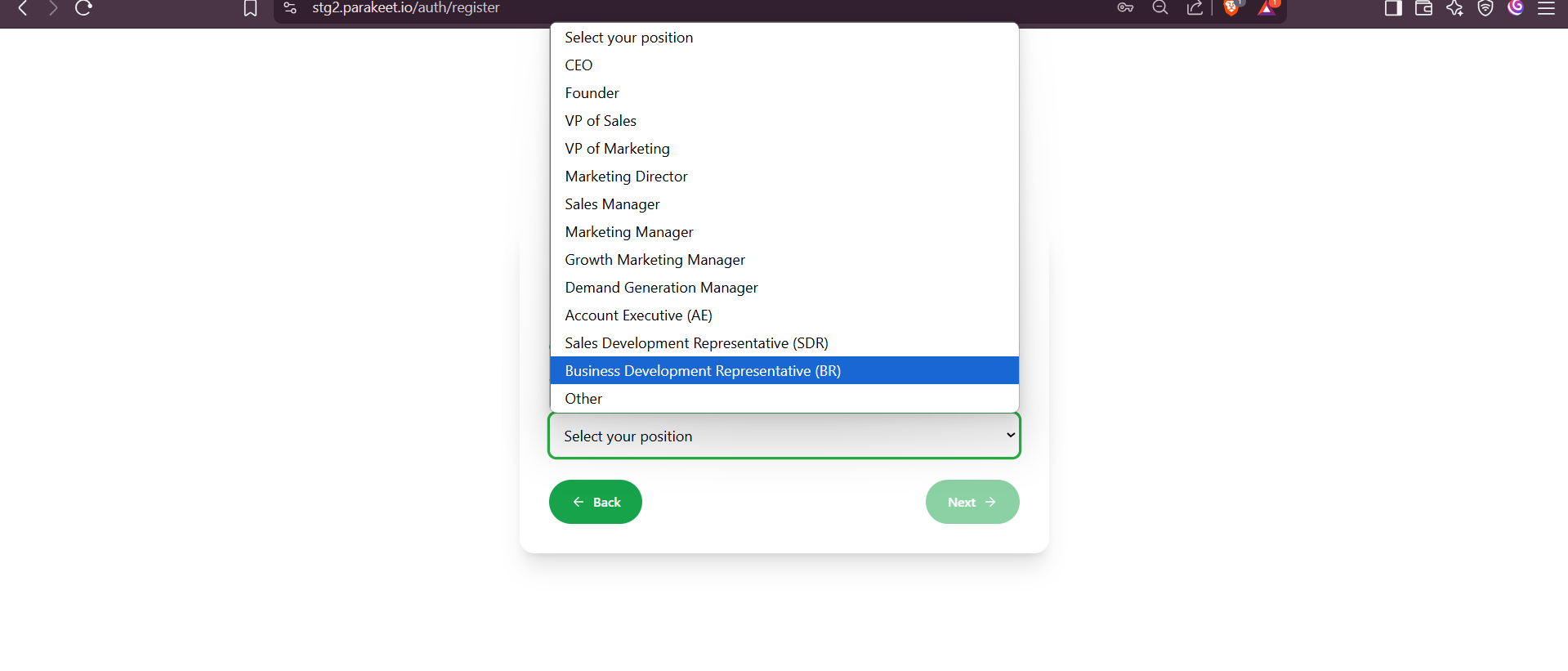Image resolution: width=1568 pixels, height=671 pixels.
Task: Bookmark this page using bookmark icon
Action: click(x=250, y=8)
